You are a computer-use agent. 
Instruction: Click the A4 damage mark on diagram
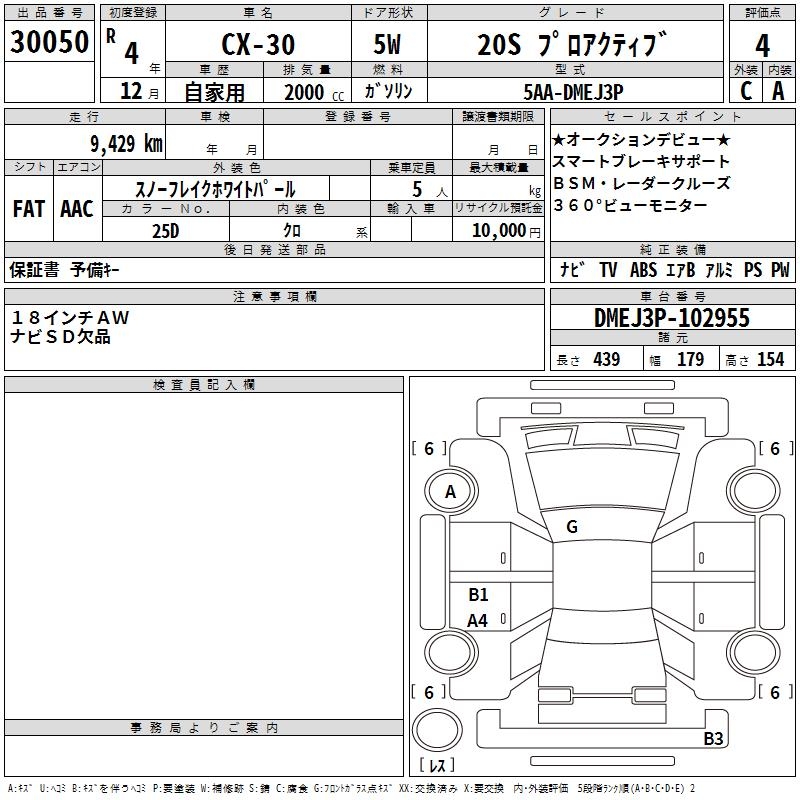coord(478,621)
